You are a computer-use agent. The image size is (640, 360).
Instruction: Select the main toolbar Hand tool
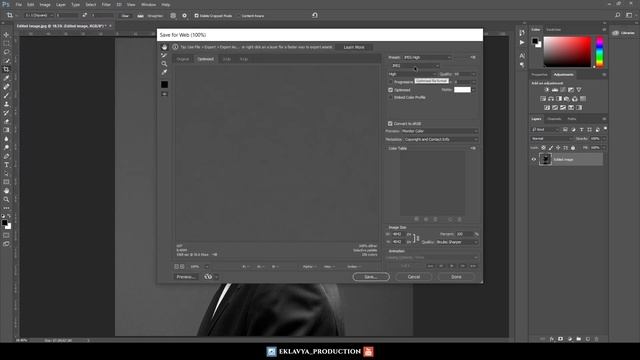[x=6, y=191]
